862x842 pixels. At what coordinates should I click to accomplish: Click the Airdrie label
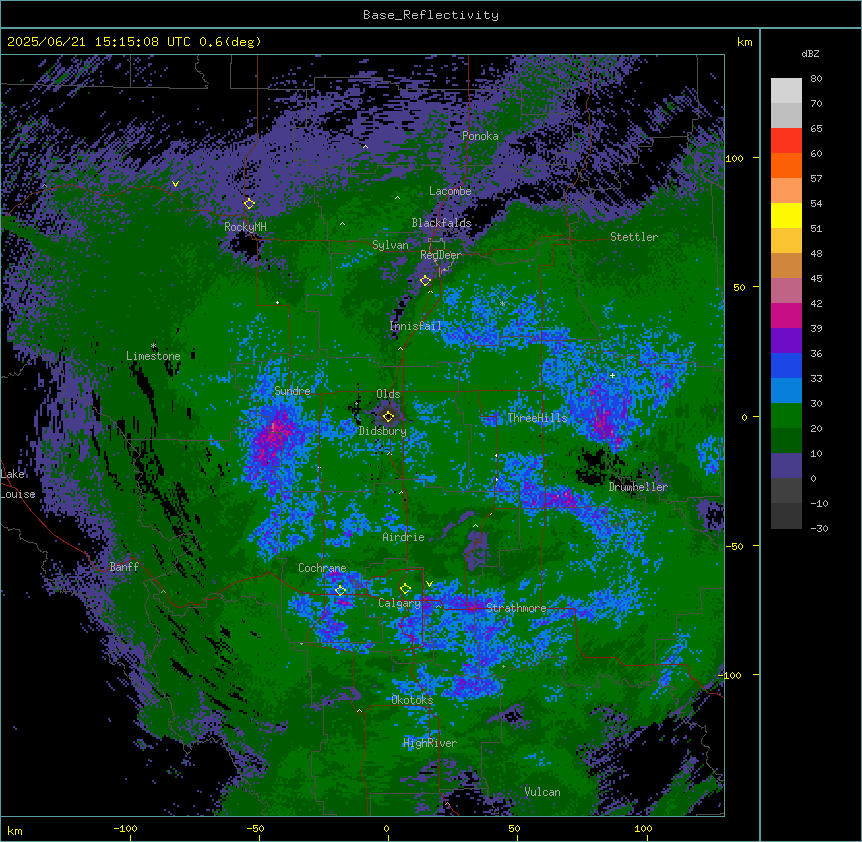point(404,537)
